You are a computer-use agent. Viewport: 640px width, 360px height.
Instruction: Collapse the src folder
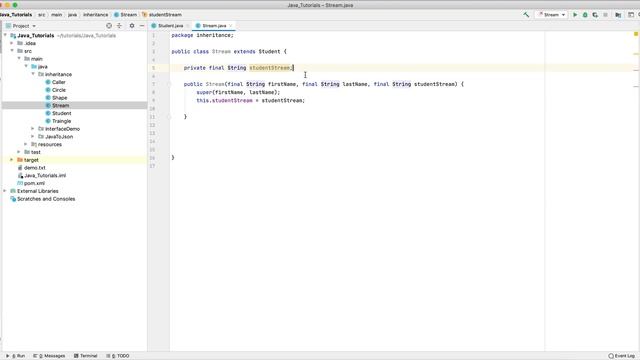[x=12, y=51]
